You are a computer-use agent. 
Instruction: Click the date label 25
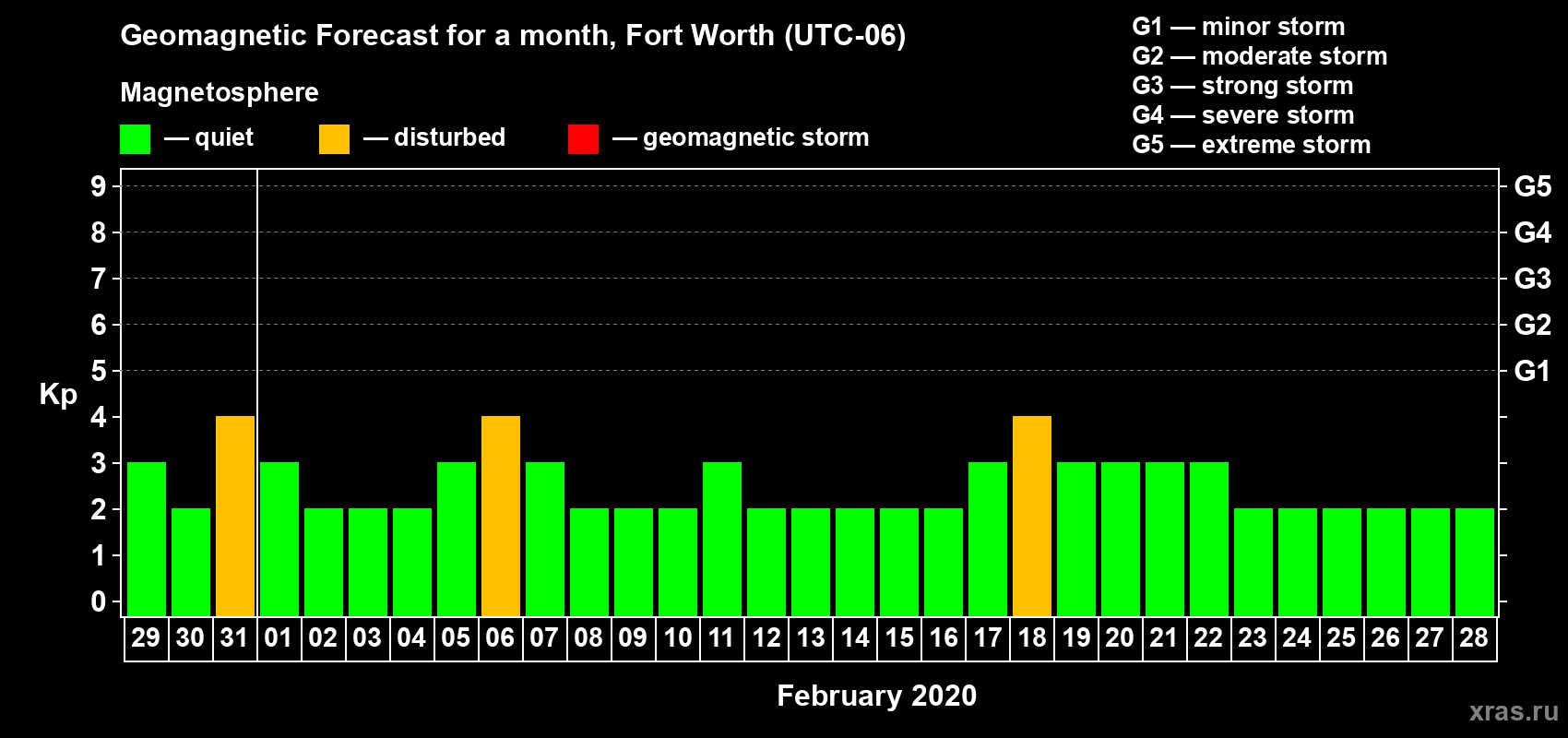pos(1341,637)
